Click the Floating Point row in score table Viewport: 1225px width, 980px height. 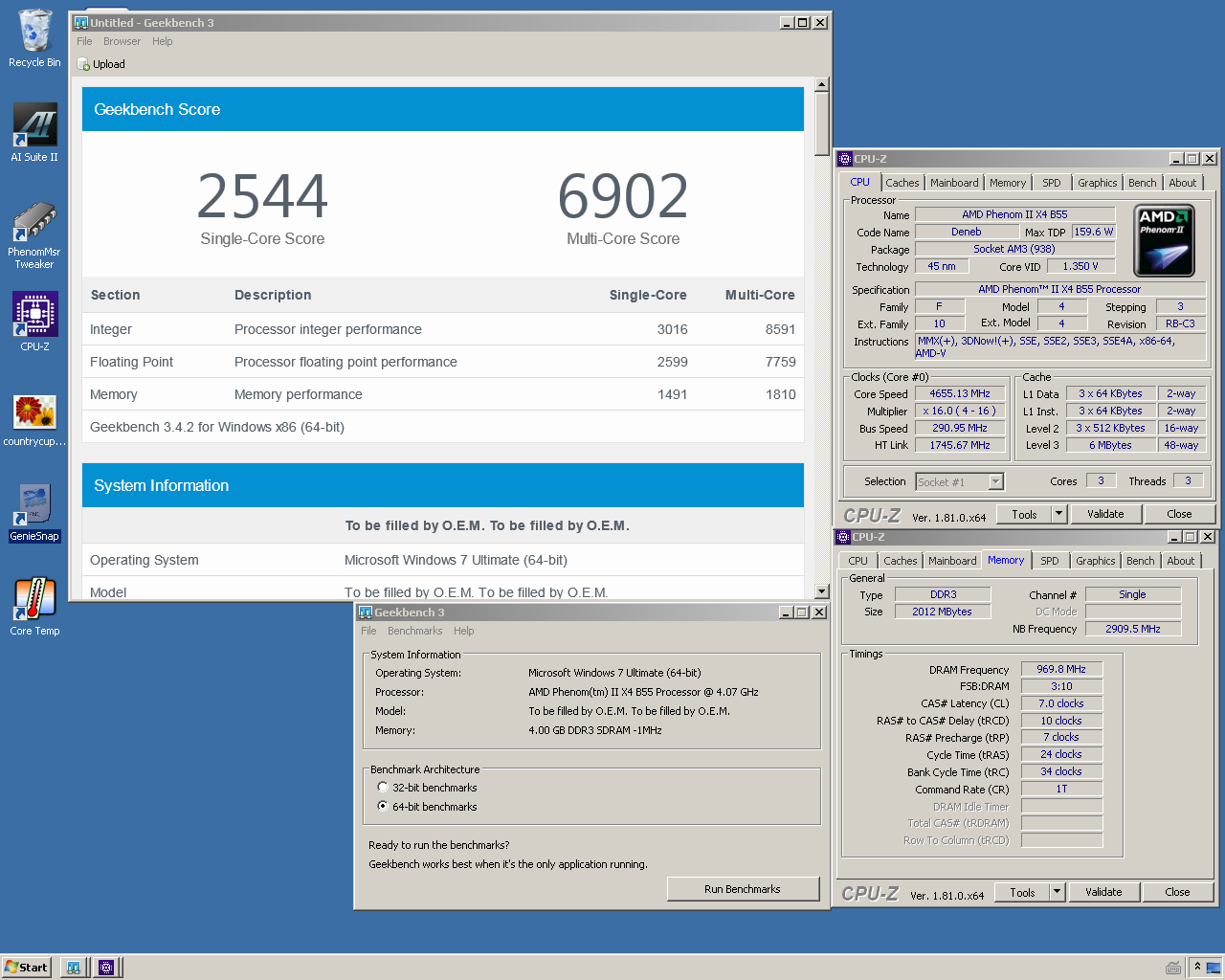(443, 362)
